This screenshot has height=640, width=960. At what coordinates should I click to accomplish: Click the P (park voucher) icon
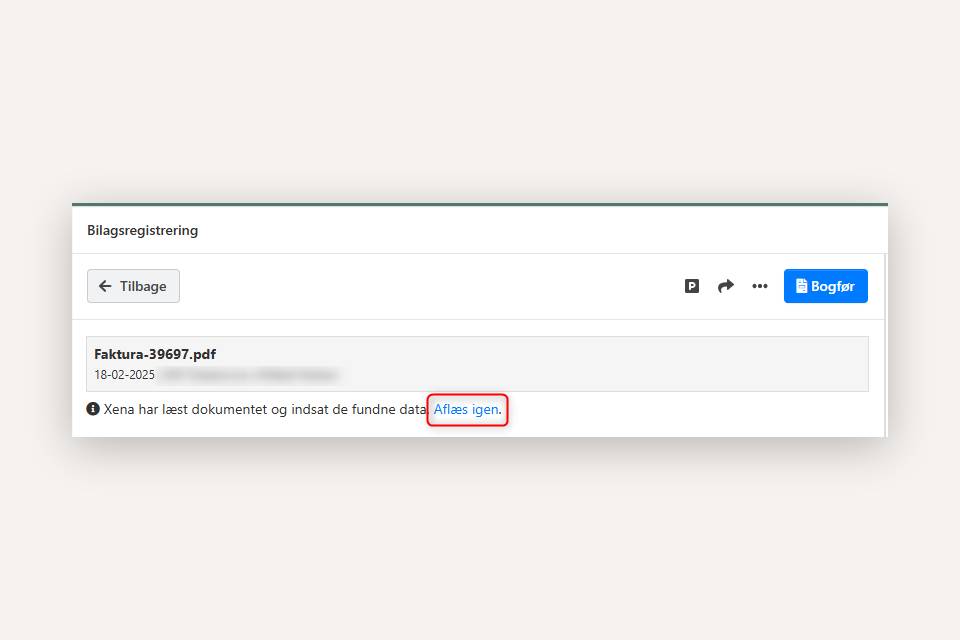click(x=692, y=286)
